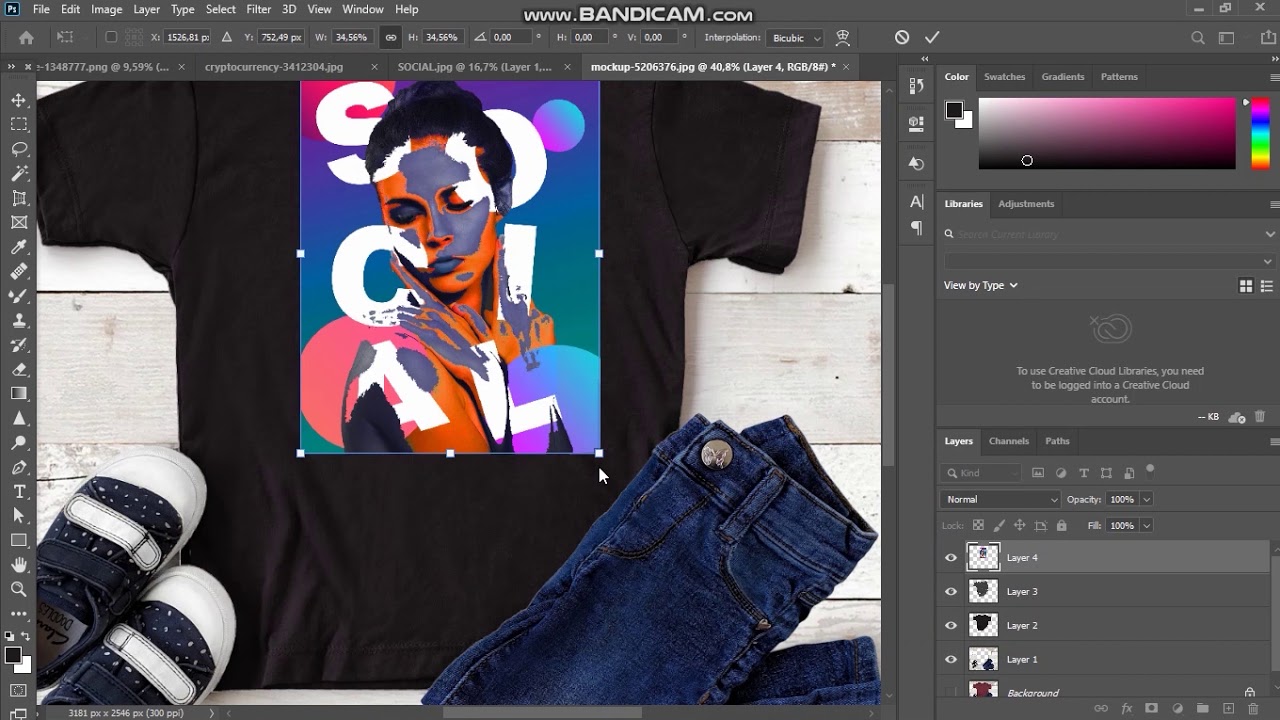Select the Layer 3 thumbnail
This screenshot has width=1280, height=720.
[983, 592]
